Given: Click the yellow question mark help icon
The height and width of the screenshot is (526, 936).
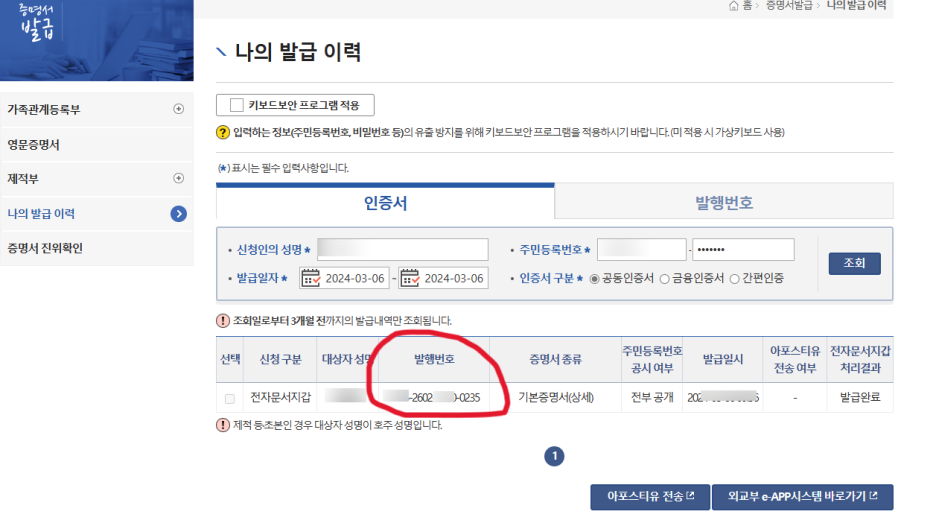Looking at the screenshot, I should coord(223,132).
